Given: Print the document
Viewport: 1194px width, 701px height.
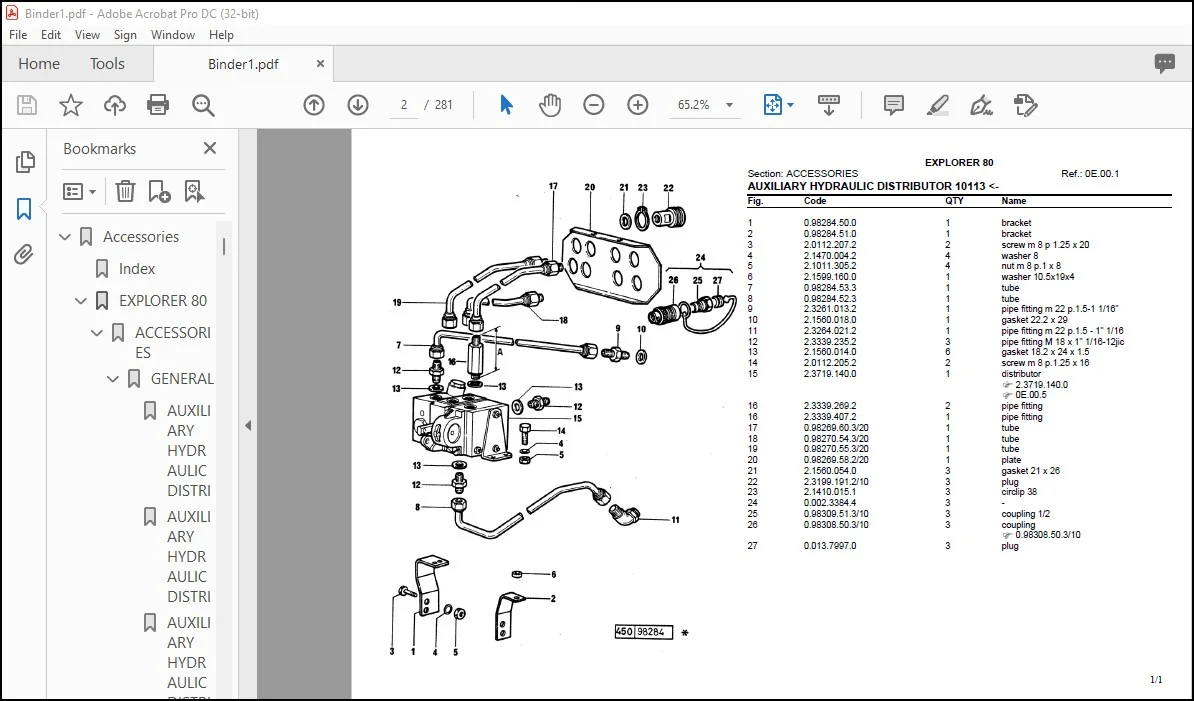Looking at the screenshot, I should tap(158, 105).
